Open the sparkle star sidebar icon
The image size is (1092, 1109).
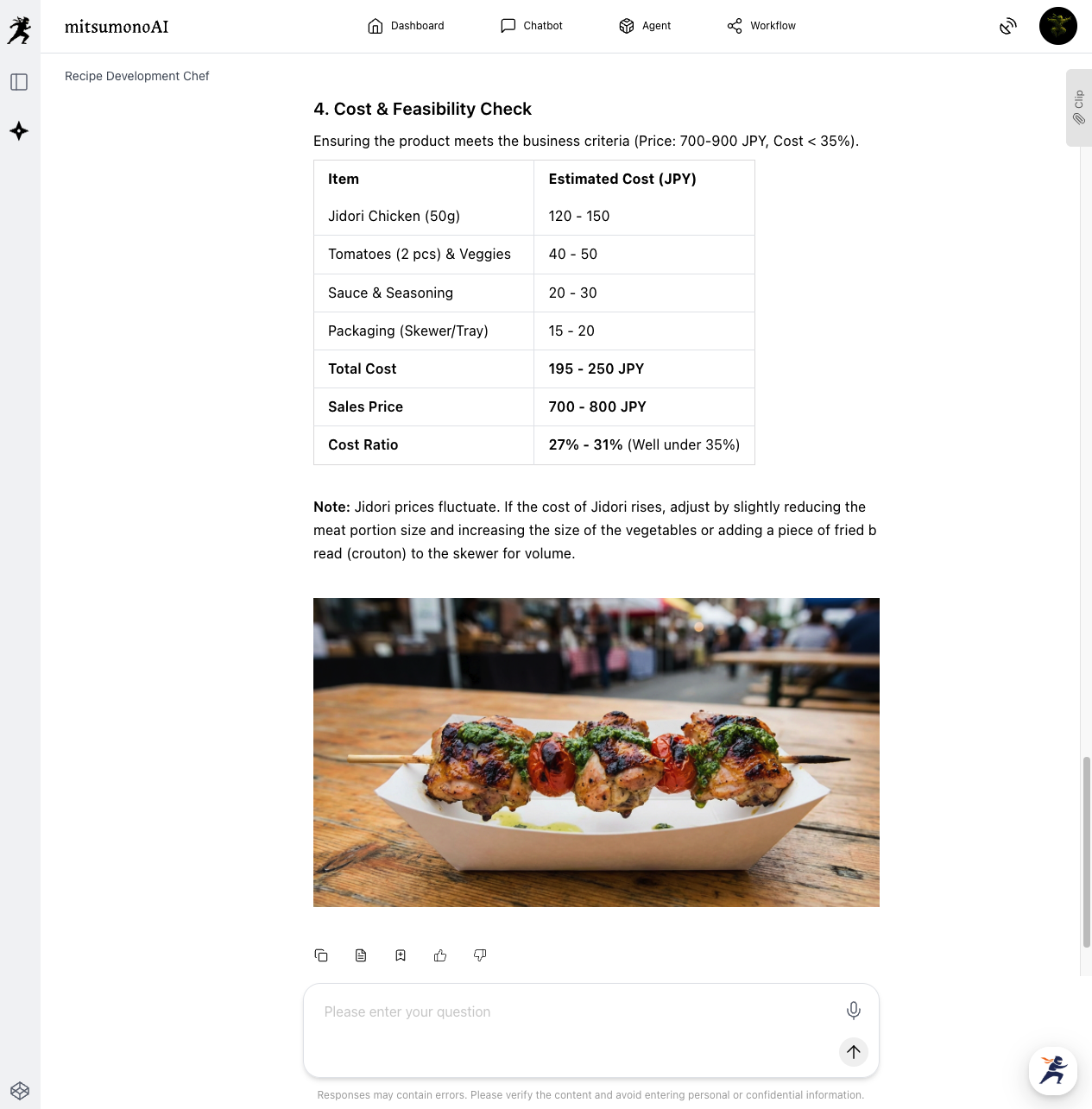19,131
